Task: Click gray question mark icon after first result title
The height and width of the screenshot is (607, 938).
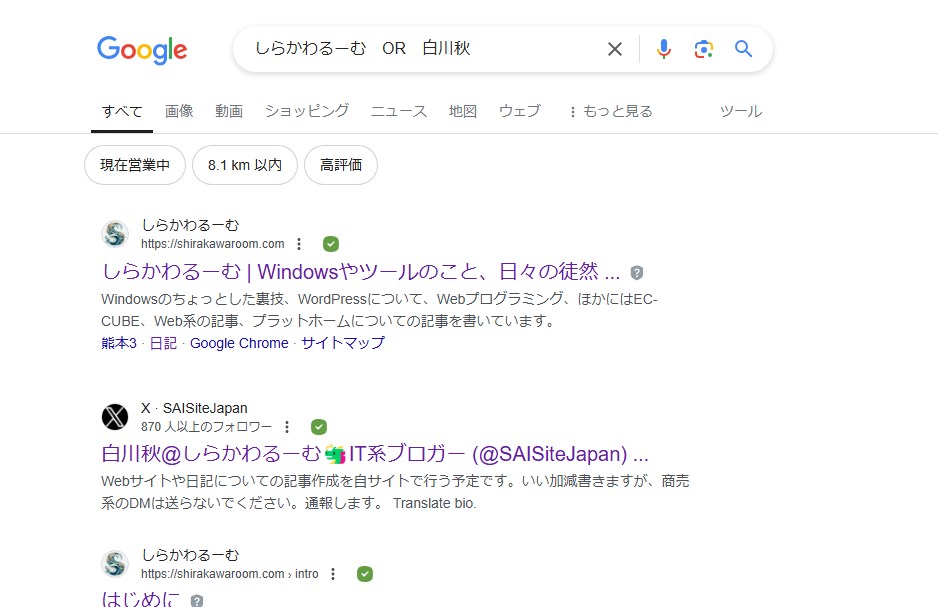Action: click(637, 272)
